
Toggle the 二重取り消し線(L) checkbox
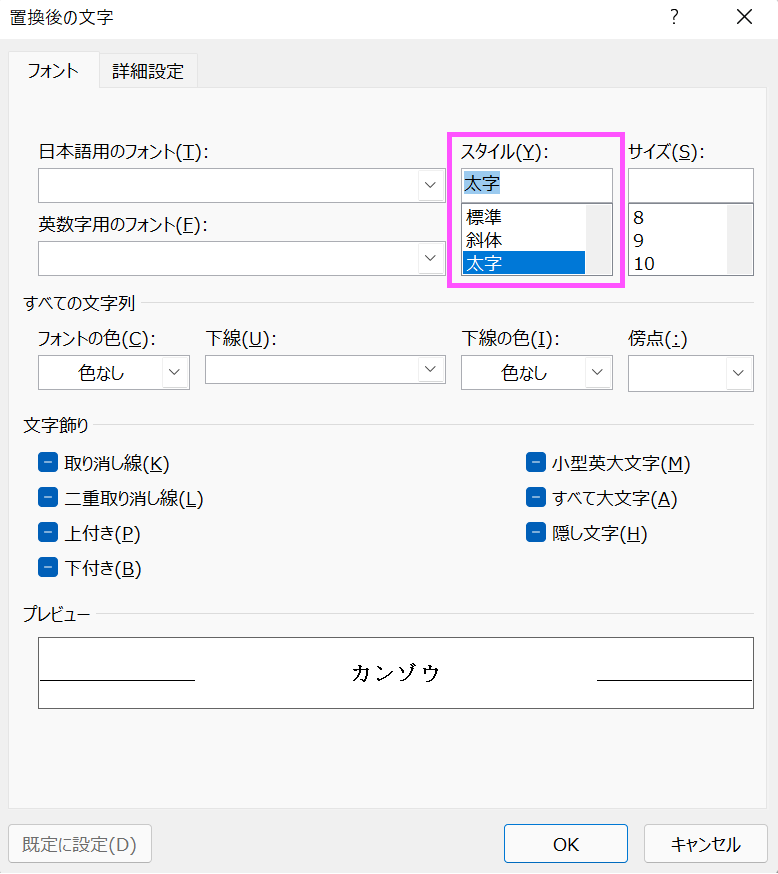point(48,497)
